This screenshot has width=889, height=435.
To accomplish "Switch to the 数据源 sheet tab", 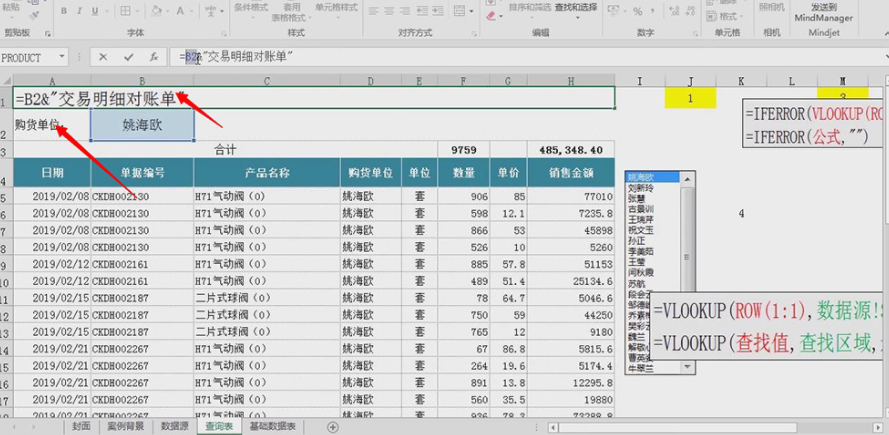I will (175, 426).
